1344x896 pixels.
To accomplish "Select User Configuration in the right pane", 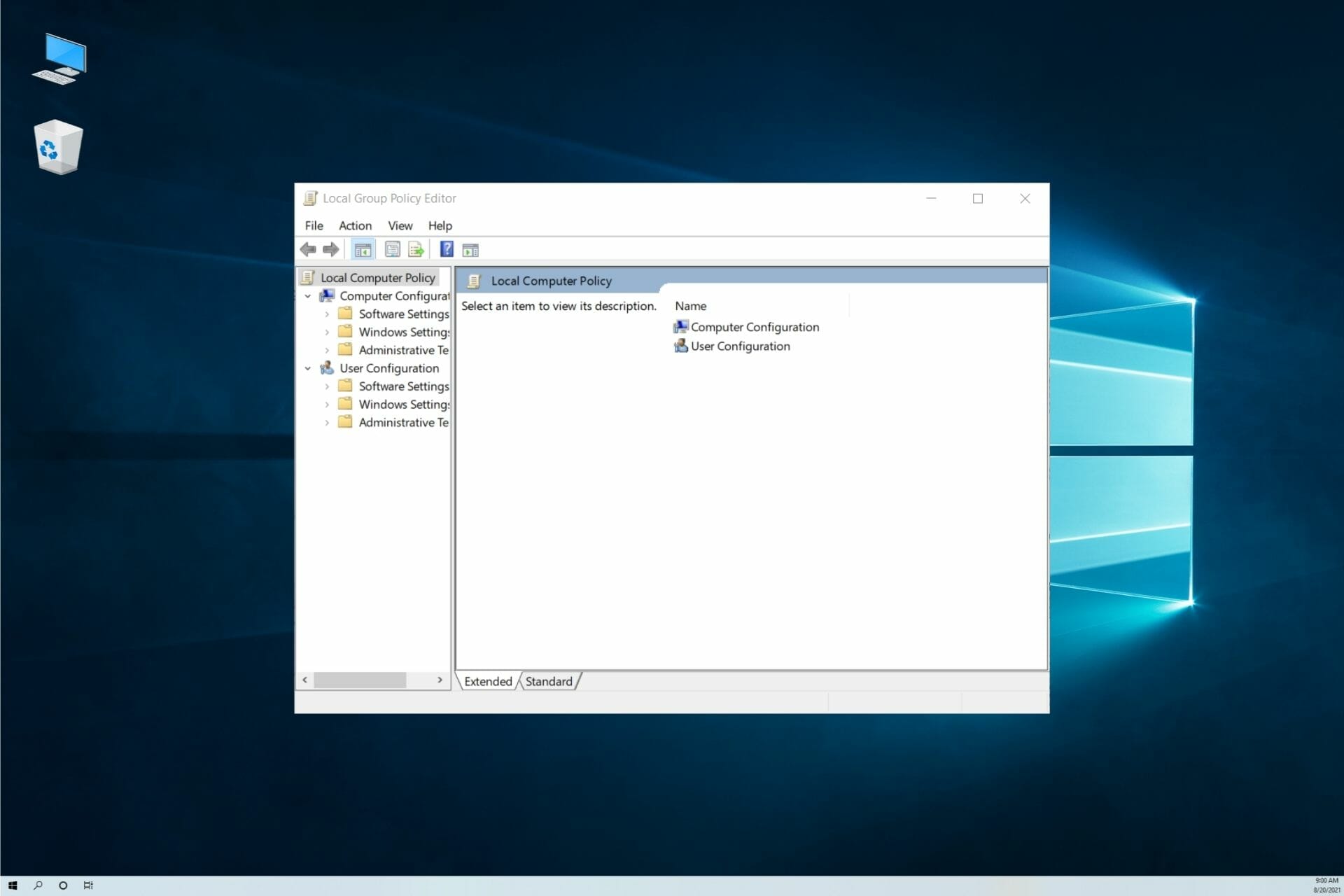I will coord(740,346).
